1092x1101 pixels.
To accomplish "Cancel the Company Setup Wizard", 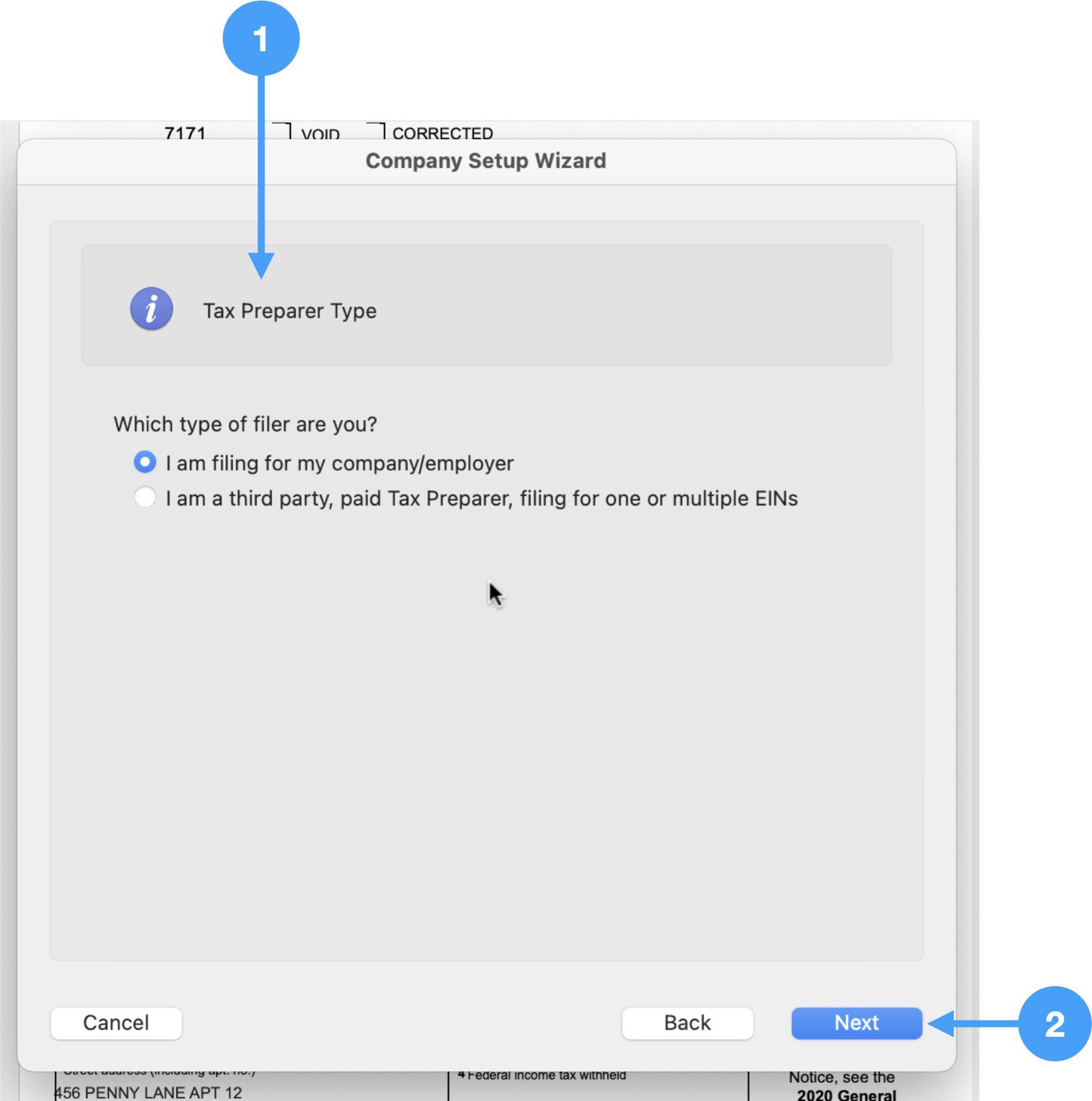I will [116, 1023].
